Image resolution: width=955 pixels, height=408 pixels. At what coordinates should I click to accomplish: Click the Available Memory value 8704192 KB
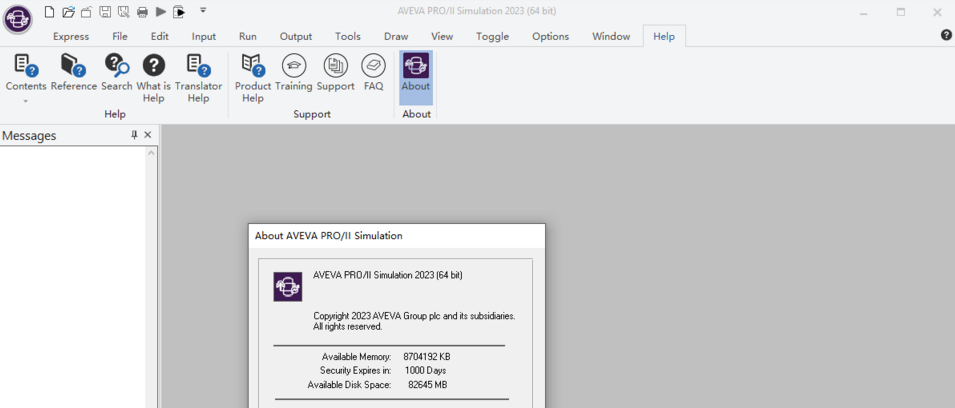(x=426, y=357)
